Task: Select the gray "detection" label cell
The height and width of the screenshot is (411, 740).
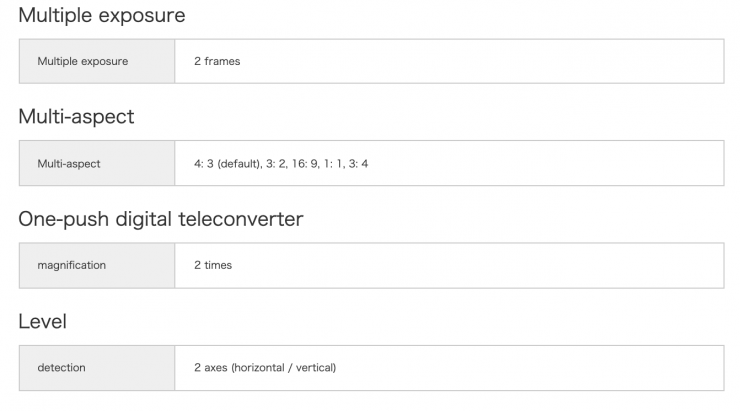Action: pos(97,367)
